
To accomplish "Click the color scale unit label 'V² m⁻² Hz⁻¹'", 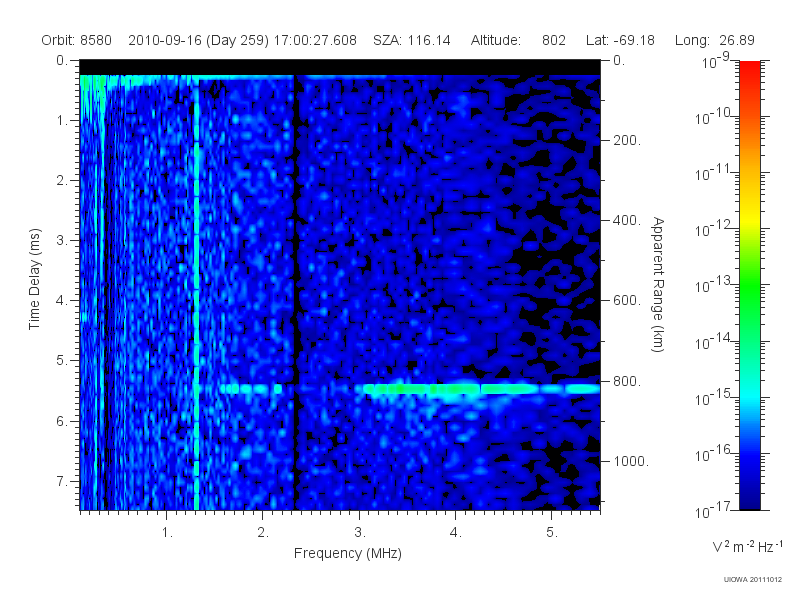I will pyautogui.click(x=747, y=546).
